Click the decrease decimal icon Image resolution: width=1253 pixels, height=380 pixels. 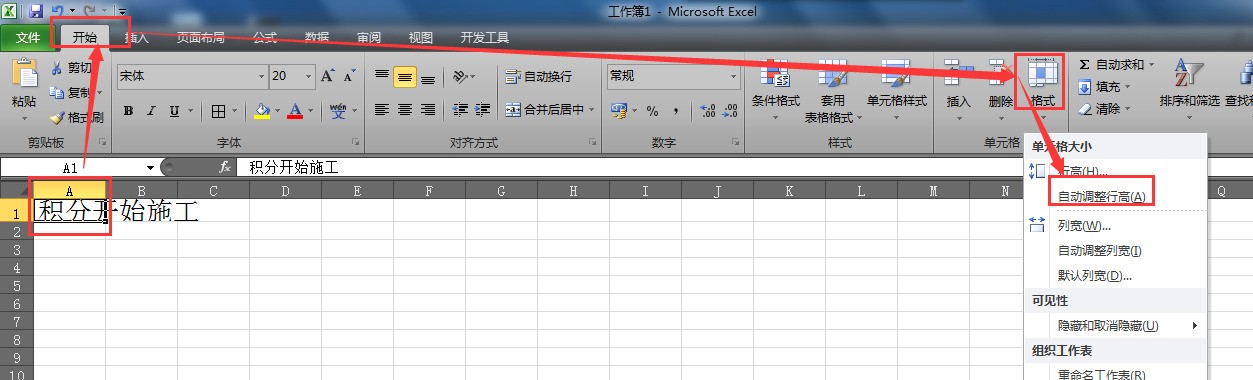click(730, 111)
